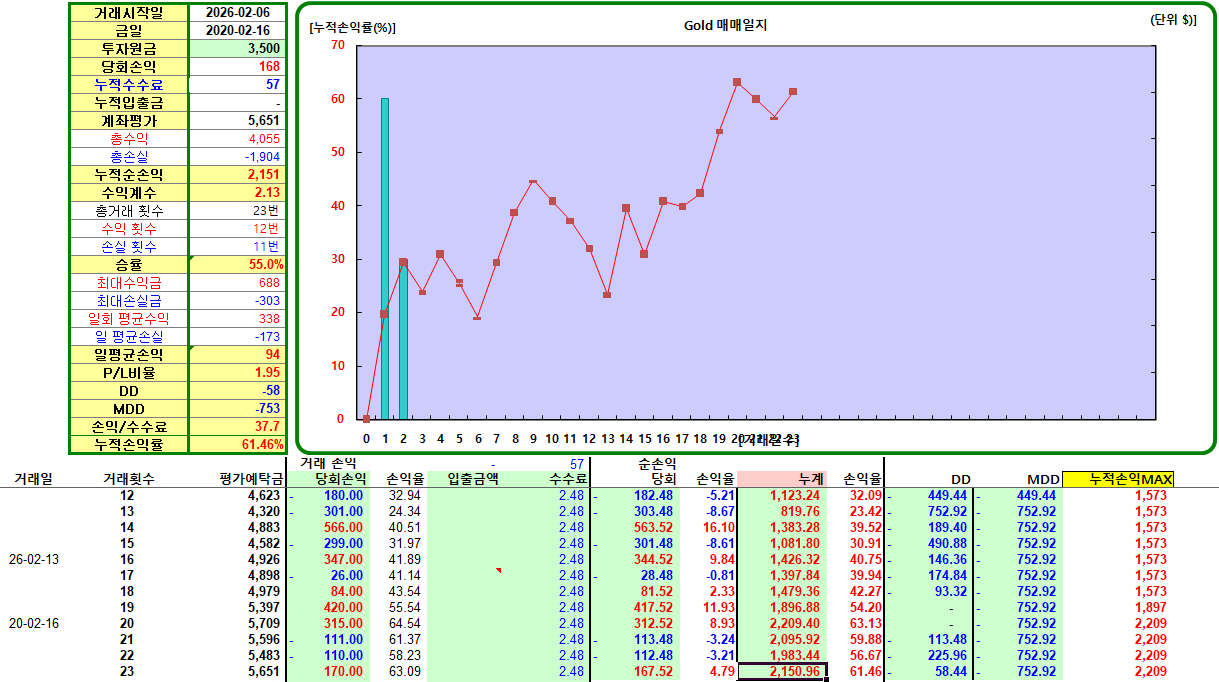Click the highest data point marker on line
The width and height of the screenshot is (1219, 682).
tap(737, 82)
